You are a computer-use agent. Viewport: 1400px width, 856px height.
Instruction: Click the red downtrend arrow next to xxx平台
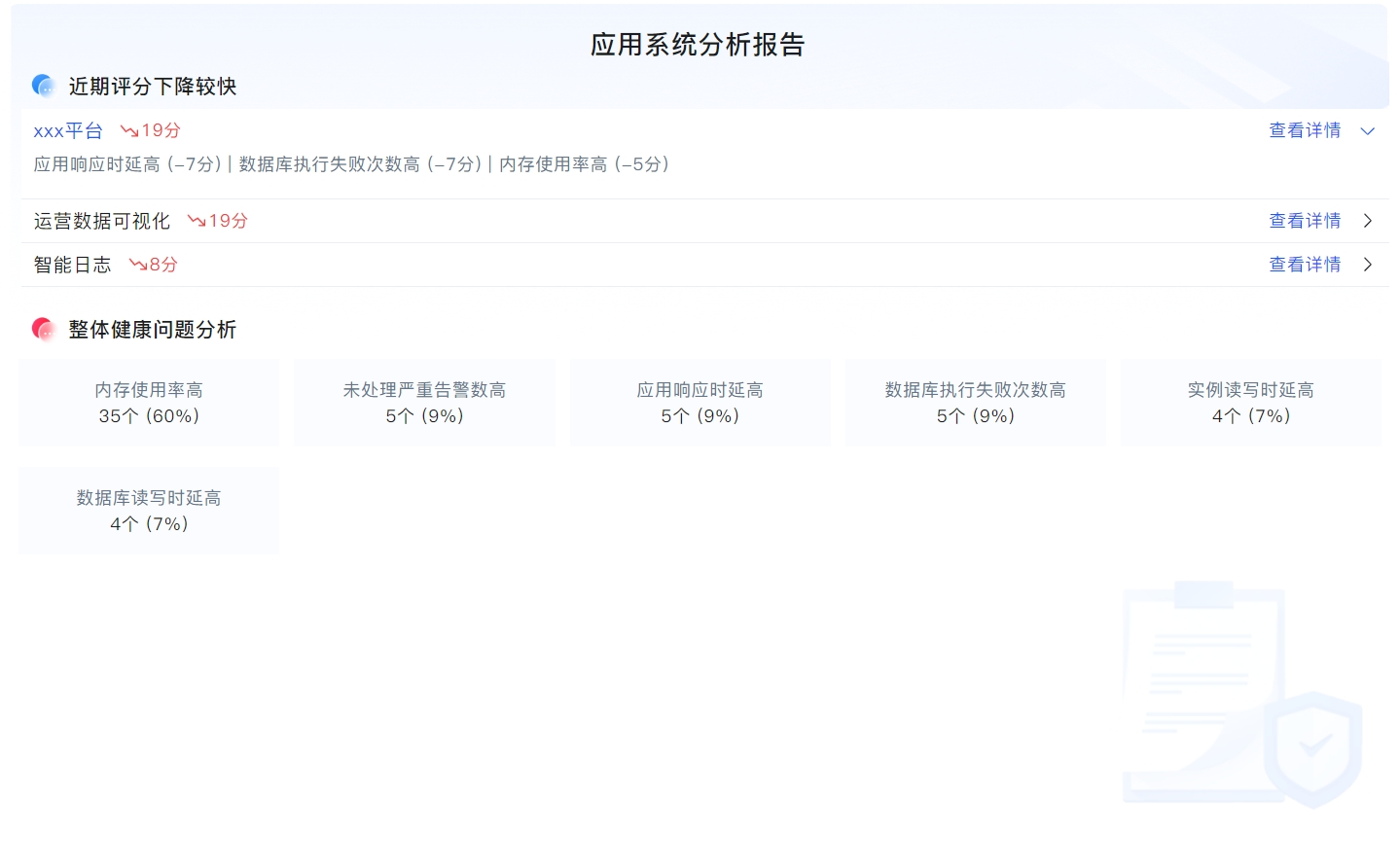[128, 130]
